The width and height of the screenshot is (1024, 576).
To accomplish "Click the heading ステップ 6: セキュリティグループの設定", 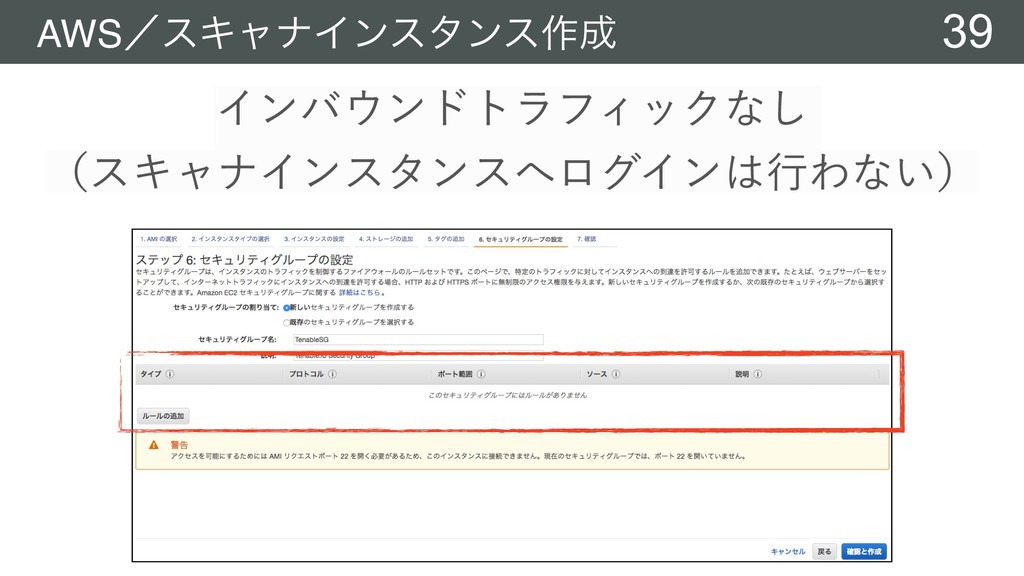I will pos(244,259).
